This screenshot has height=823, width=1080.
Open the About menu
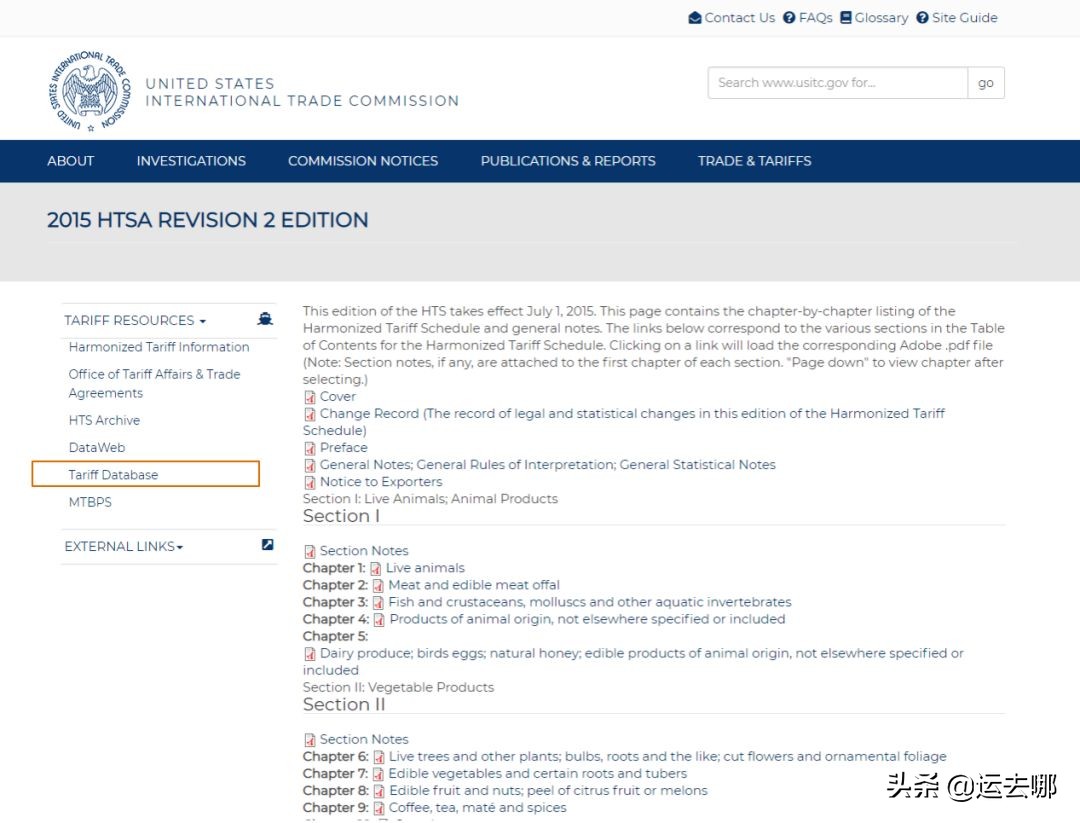pyautogui.click(x=70, y=160)
